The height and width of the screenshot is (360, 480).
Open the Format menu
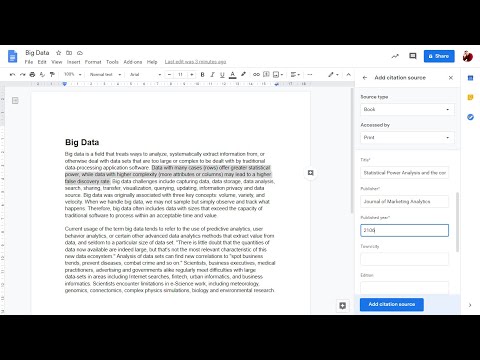(x=93, y=62)
